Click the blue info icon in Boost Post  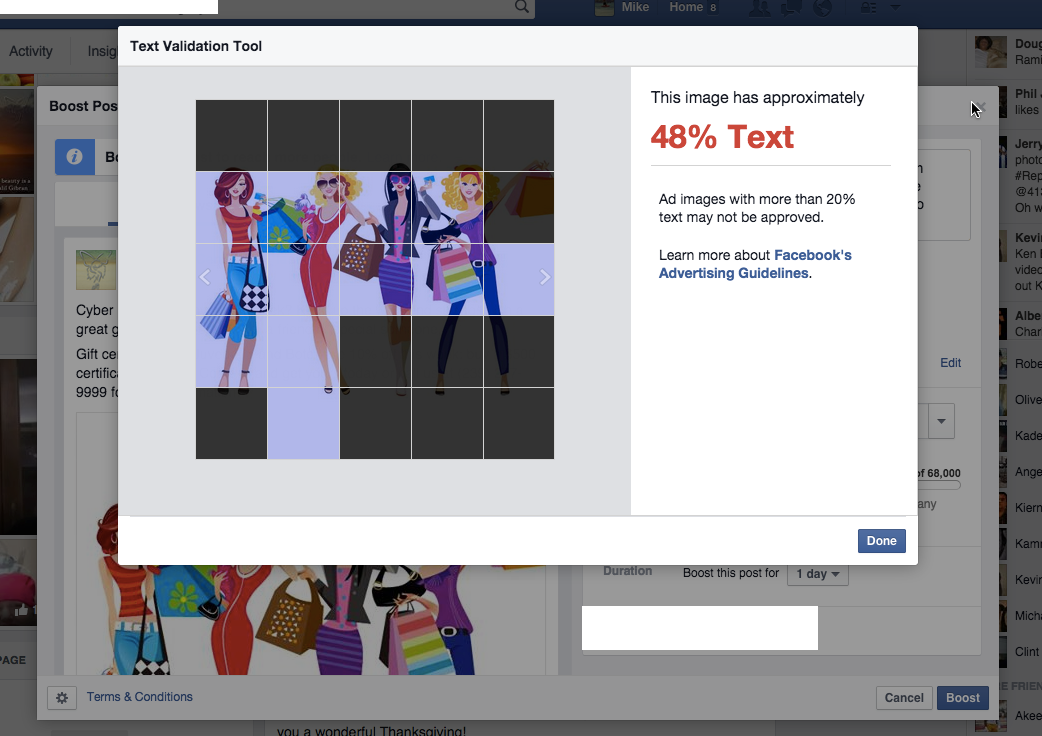[x=75, y=157]
